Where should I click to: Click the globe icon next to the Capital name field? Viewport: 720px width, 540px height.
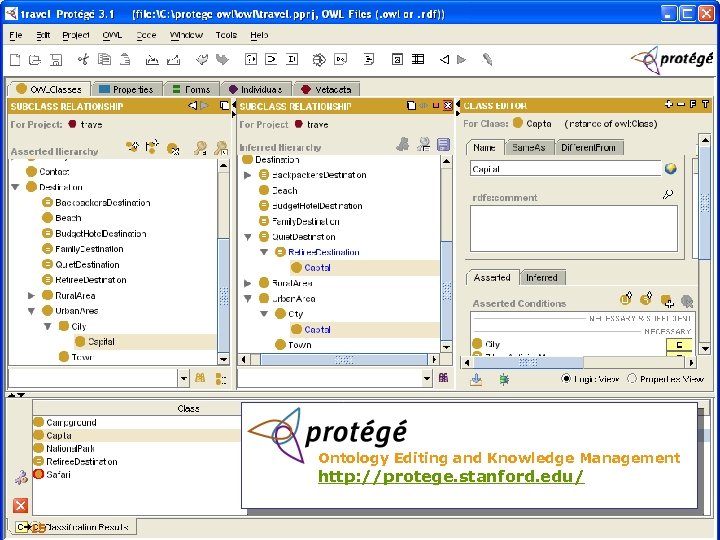point(670,169)
